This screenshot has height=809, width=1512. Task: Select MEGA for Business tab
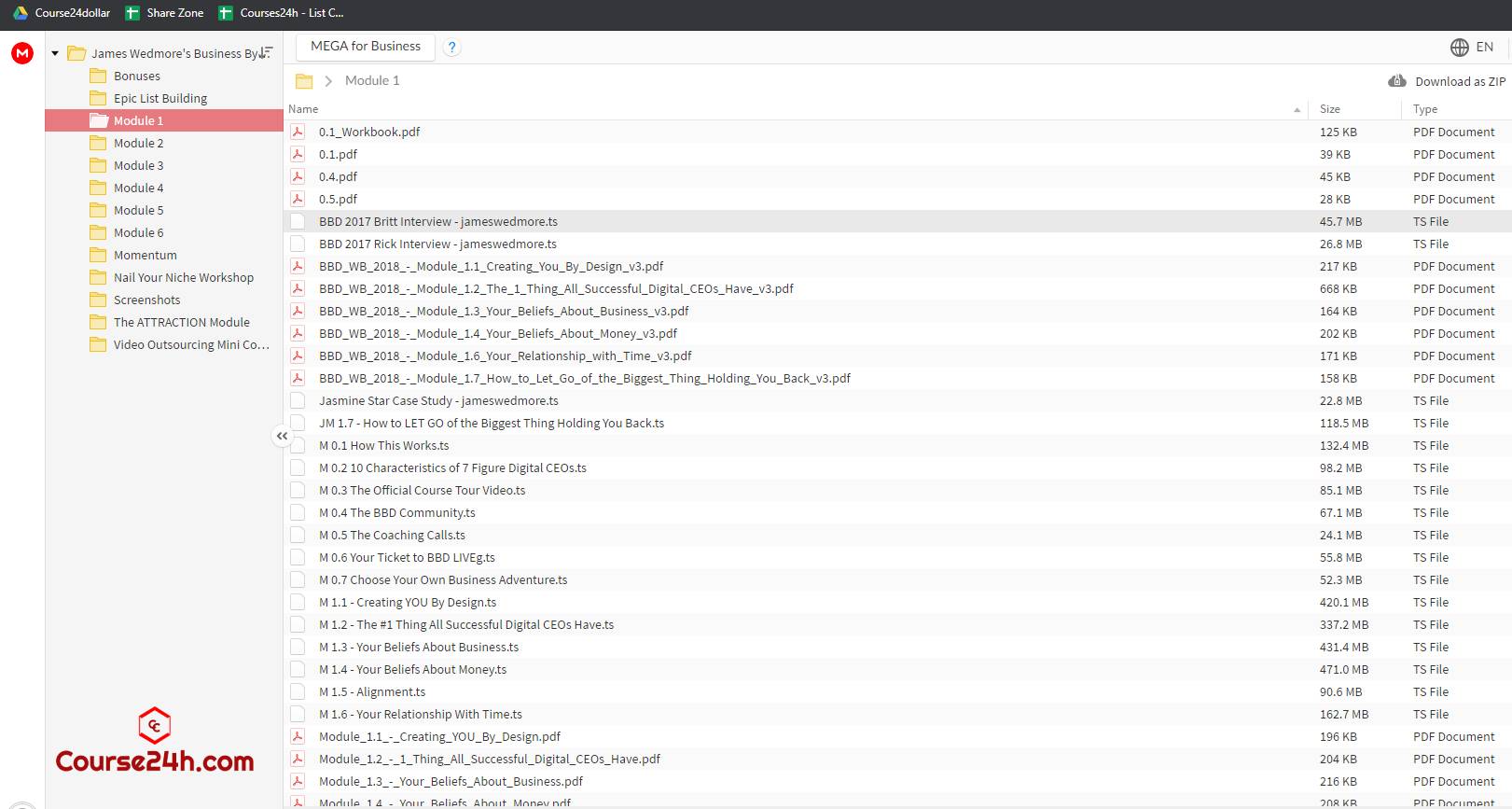point(366,47)
